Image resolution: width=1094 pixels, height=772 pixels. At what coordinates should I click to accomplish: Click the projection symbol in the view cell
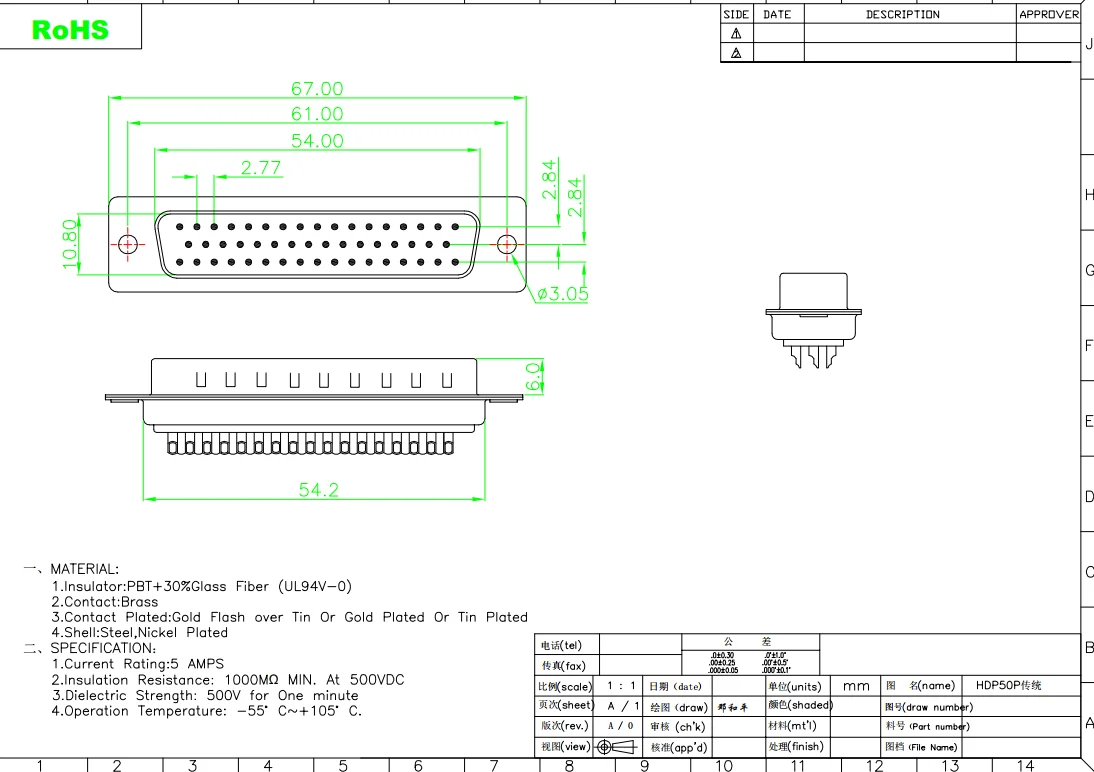click(x=616, y=747)
